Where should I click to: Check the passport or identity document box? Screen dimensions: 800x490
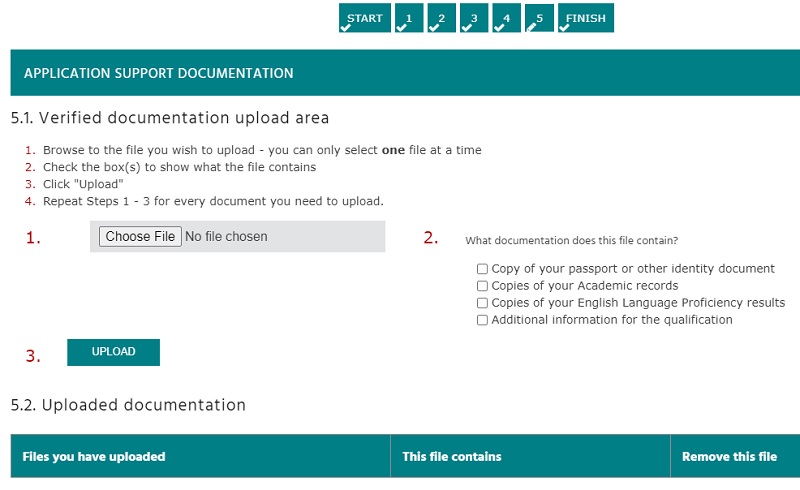coord(483,269)
